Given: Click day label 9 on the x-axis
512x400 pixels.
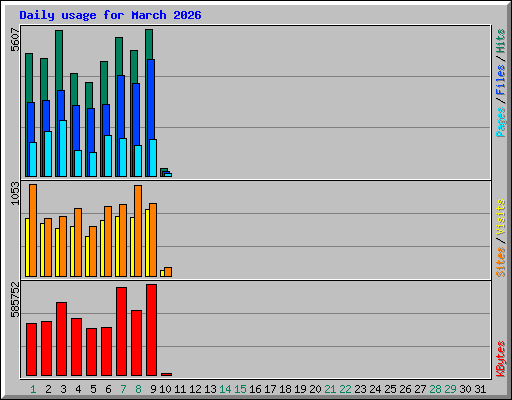Looking at the screenshot, I should point(153,389).
